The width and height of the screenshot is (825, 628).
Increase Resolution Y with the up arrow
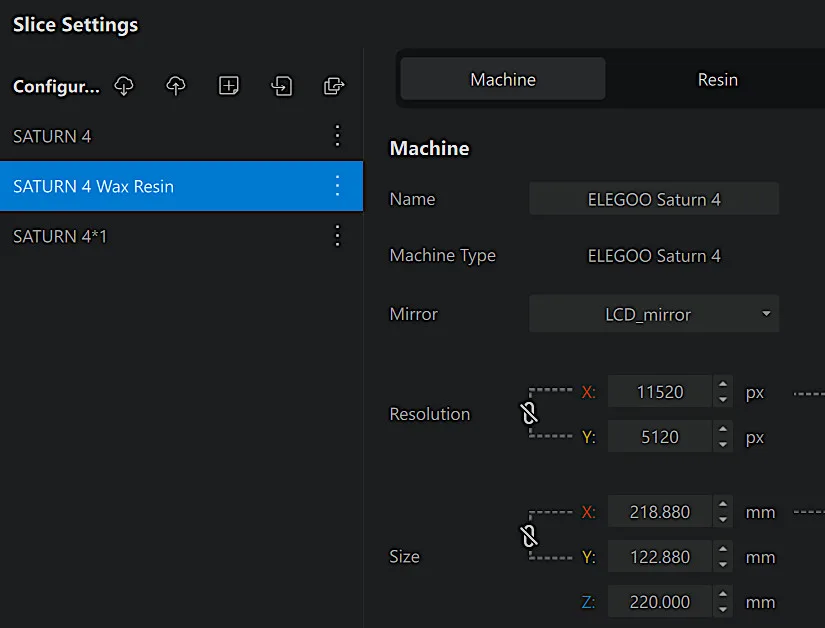click(723, 429)
